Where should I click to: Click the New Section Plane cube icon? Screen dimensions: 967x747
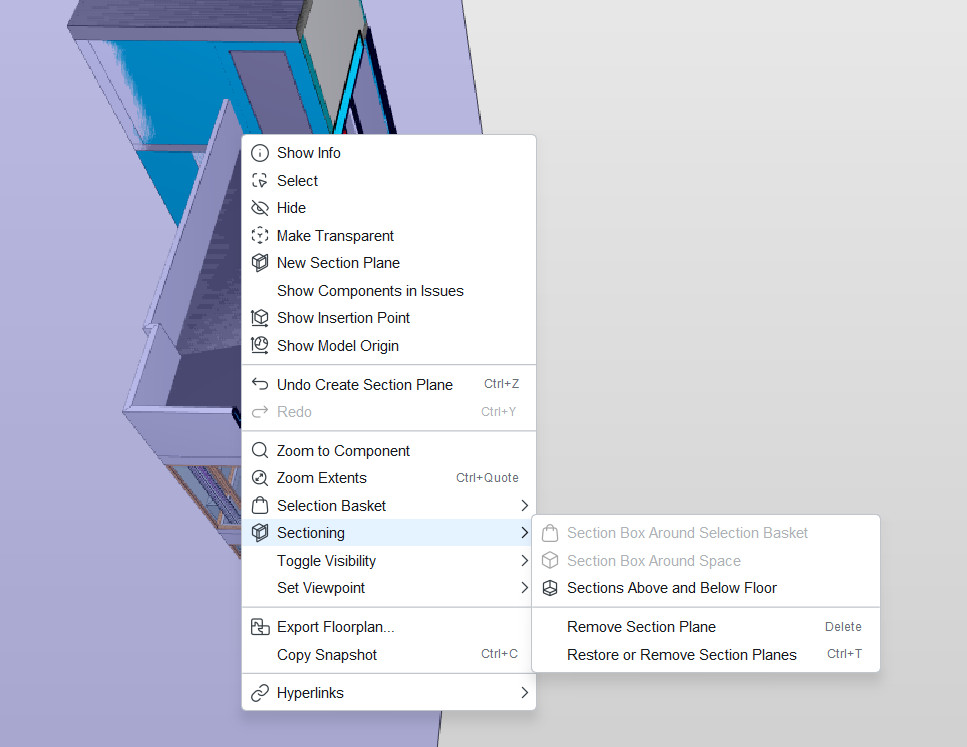[x=260, y=263]
